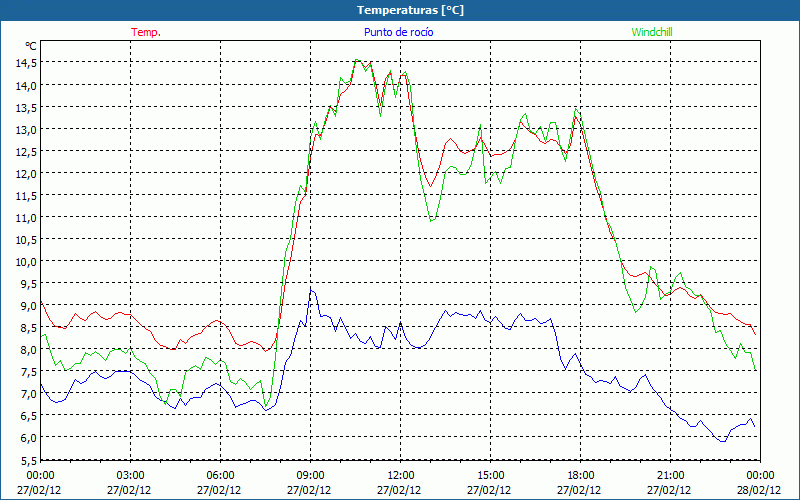Screen dimensions: 800x500
Task: Click the 28/02/12 date label
Action: 759,490
